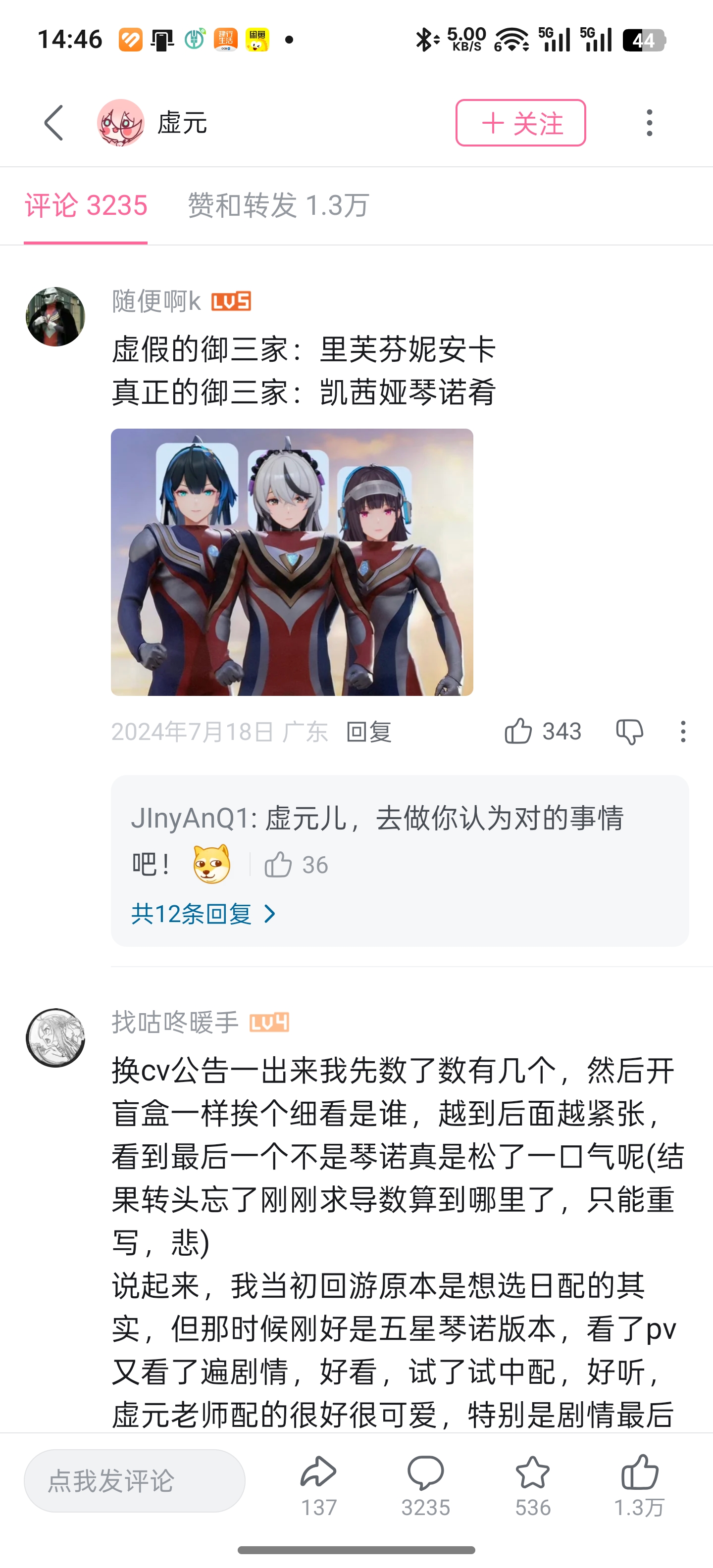Screen dimensions: 713x1568
Task: Switch to 赞和转发 1.3万 tab
Action: 278,205
